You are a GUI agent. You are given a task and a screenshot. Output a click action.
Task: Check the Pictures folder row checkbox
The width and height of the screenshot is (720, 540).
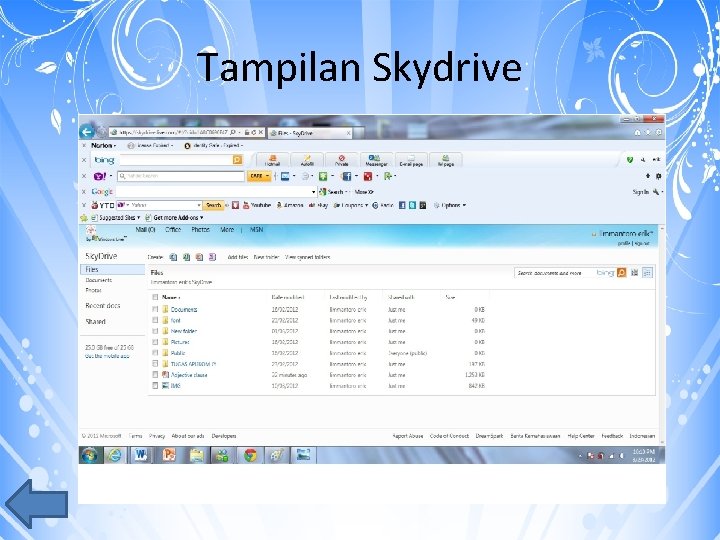155,342
